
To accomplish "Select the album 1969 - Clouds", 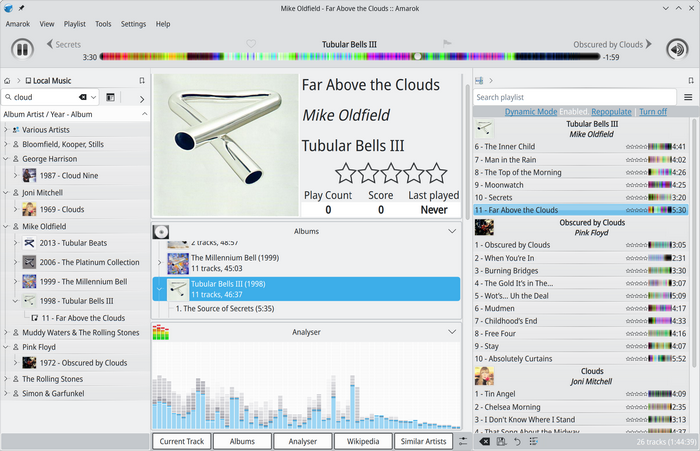I will tap(62, 209).
